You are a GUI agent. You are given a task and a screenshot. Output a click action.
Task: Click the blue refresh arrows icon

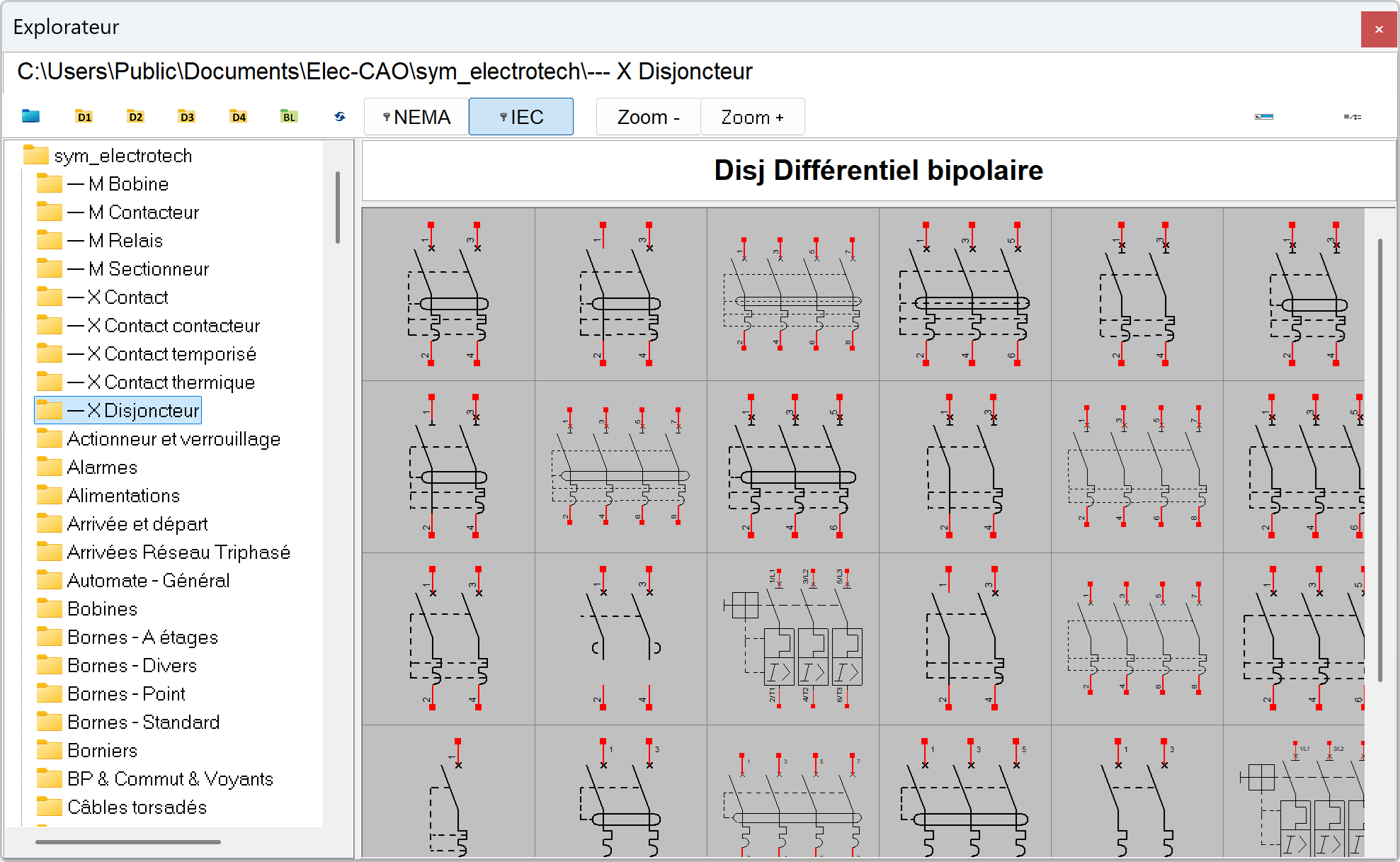coord(340,117)
